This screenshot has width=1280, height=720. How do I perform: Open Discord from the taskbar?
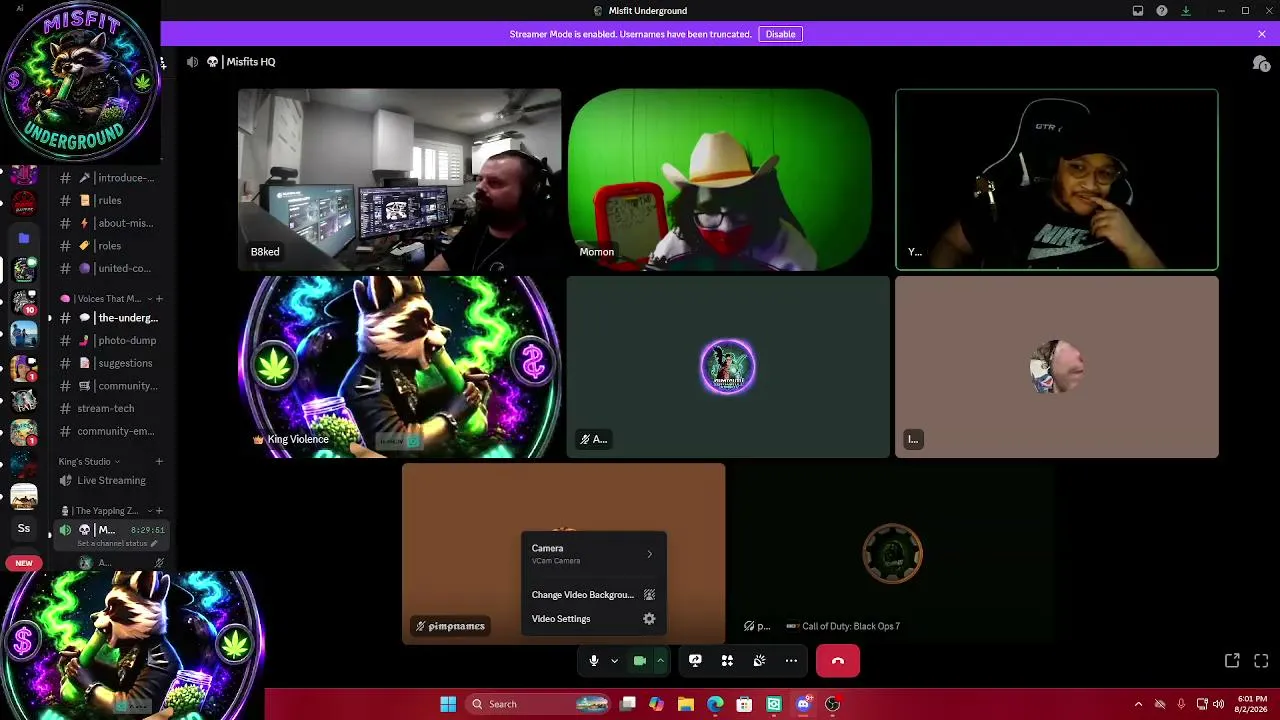click(x=803, y=704)
